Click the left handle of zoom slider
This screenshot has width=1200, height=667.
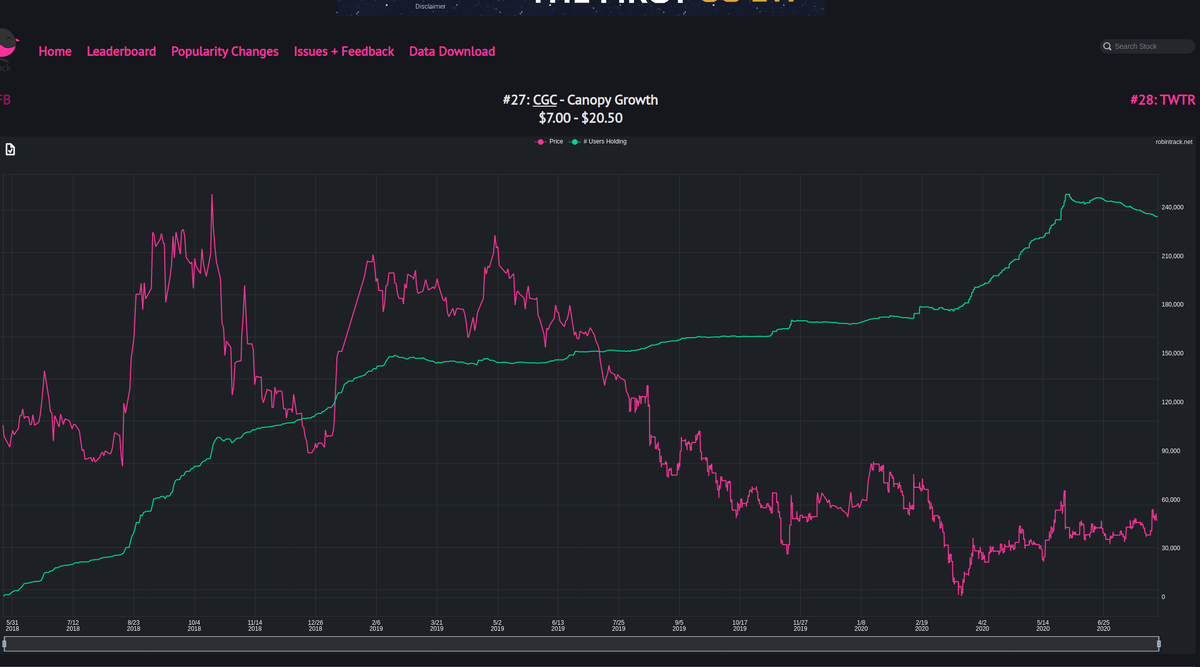5,643
